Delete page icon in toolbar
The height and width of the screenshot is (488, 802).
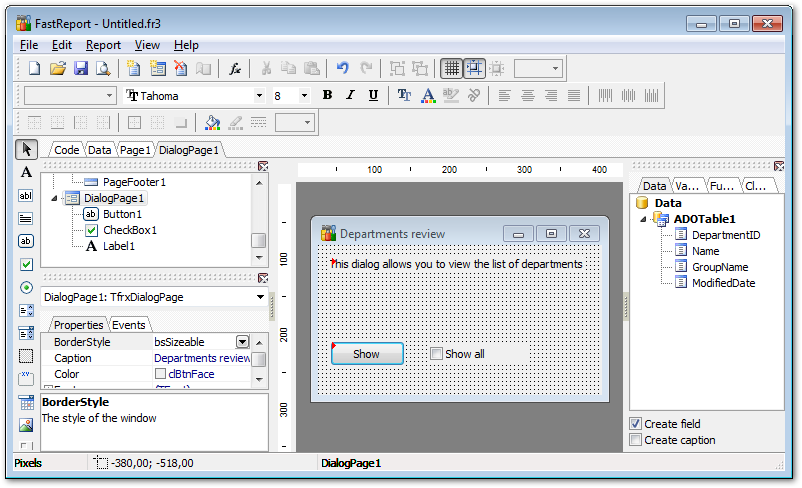tap(181, 68)
